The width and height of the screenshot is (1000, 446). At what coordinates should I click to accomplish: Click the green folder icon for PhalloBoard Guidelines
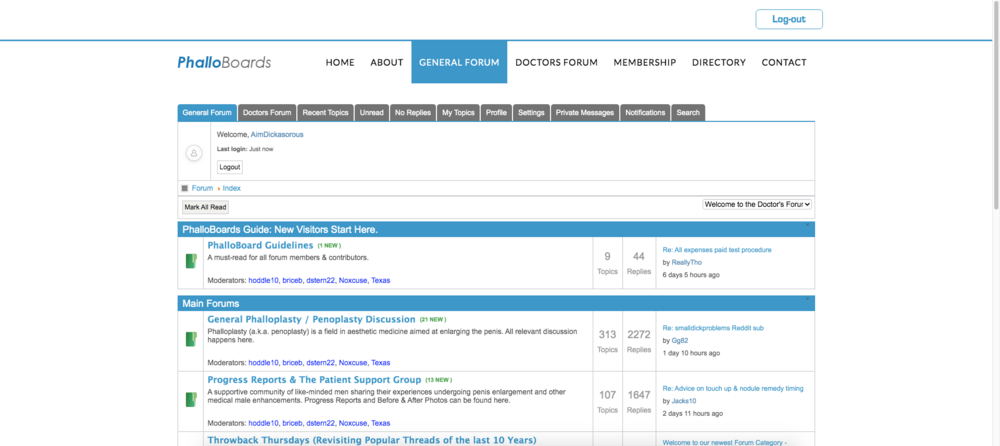pyautogui.click(x=191, y=261)
